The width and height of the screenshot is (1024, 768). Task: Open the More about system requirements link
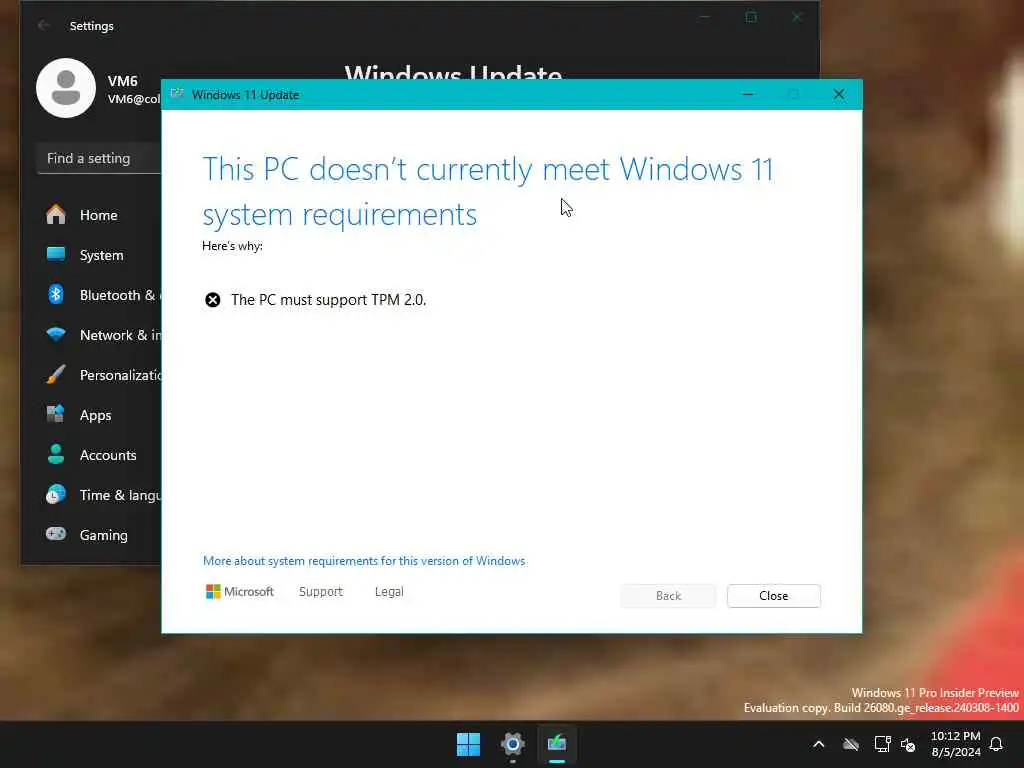click(x=364, y=561)
